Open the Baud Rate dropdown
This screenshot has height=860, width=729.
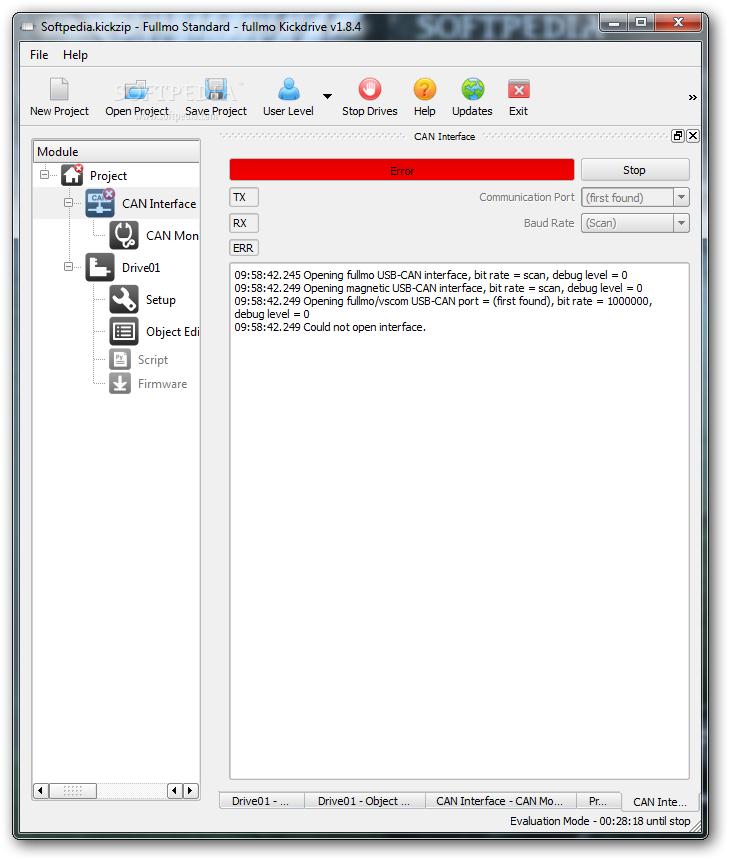(x=681, y=223)
